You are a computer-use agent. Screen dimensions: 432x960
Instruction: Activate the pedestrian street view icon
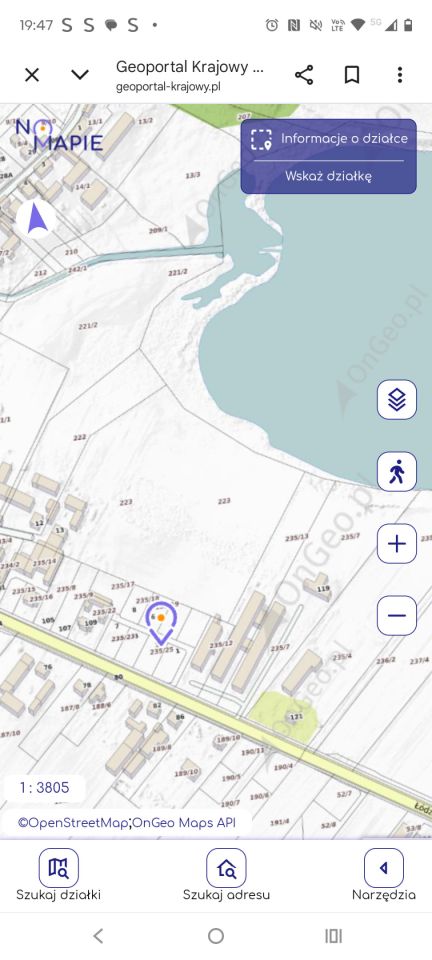point(397,471)
